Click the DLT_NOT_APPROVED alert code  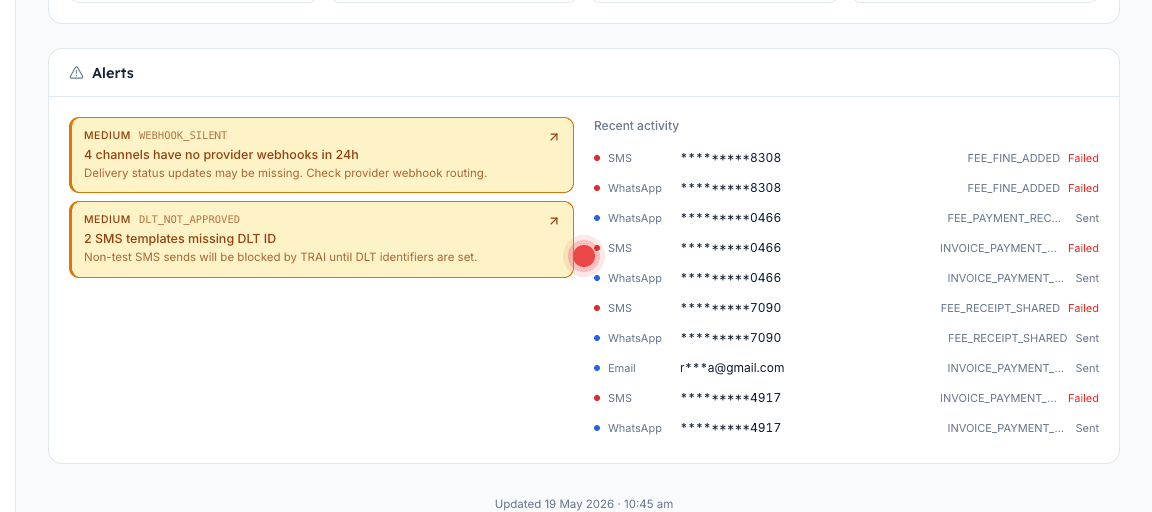point(189,220)
